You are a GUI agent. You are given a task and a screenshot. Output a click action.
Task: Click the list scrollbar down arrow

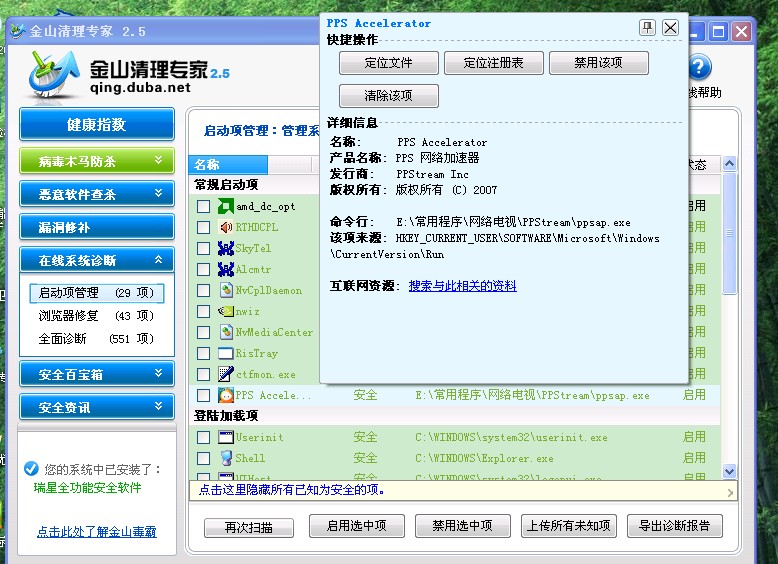(729, 471)
